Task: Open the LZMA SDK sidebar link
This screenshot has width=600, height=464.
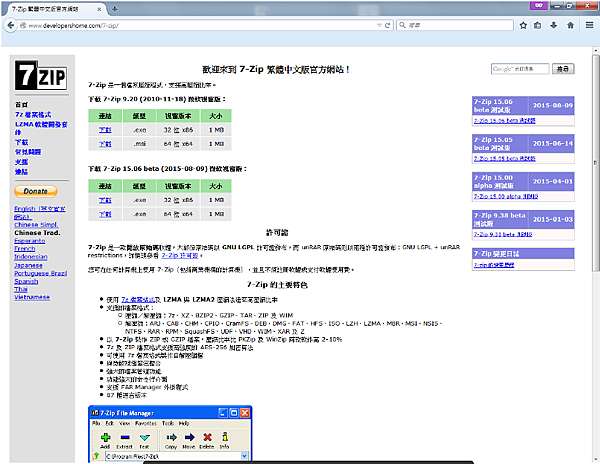Action: click(41, 128)
